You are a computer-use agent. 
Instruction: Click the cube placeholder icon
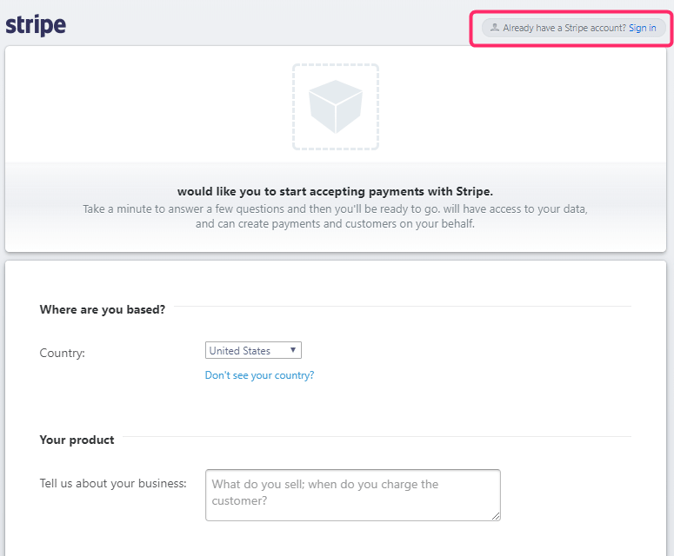click(x=335, y=107)
